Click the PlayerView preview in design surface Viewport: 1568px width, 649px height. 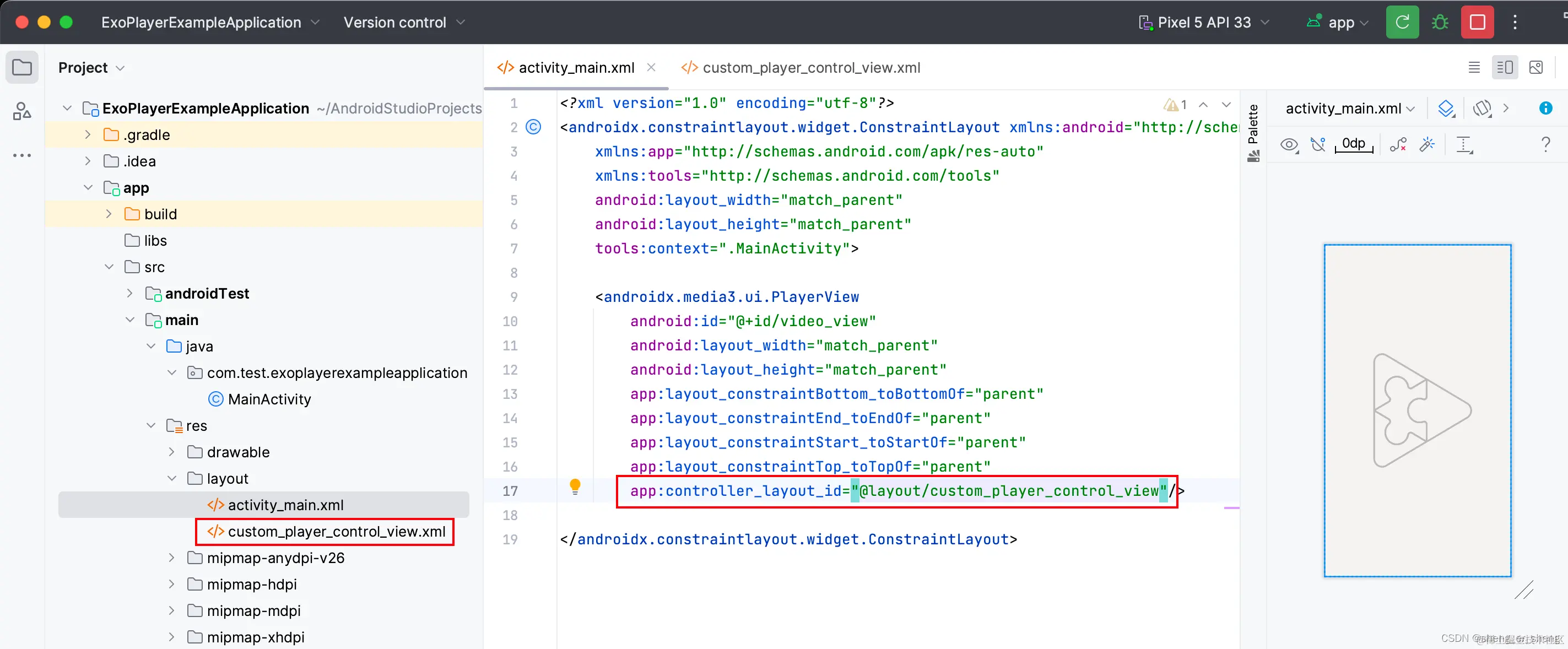(x=1417, y=410)
